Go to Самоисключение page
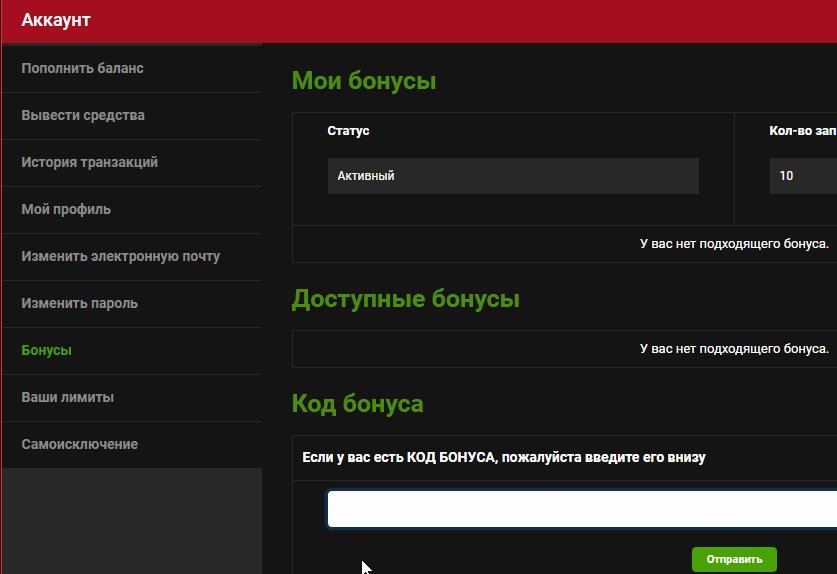Image resolution: width=837 pixels, height=574 pixels. [x=79, y=444]
